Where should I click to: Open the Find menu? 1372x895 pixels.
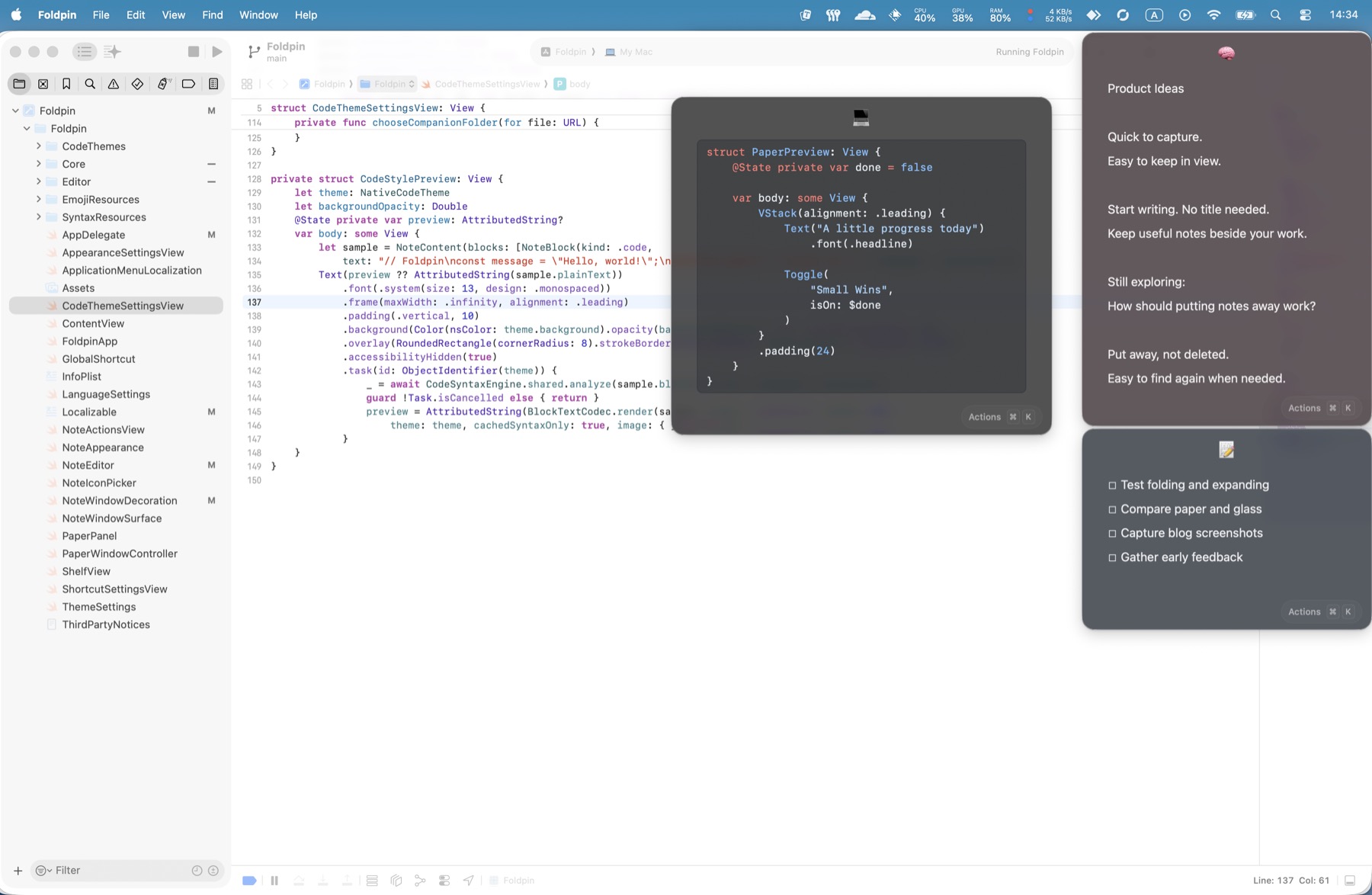(213, 14)
